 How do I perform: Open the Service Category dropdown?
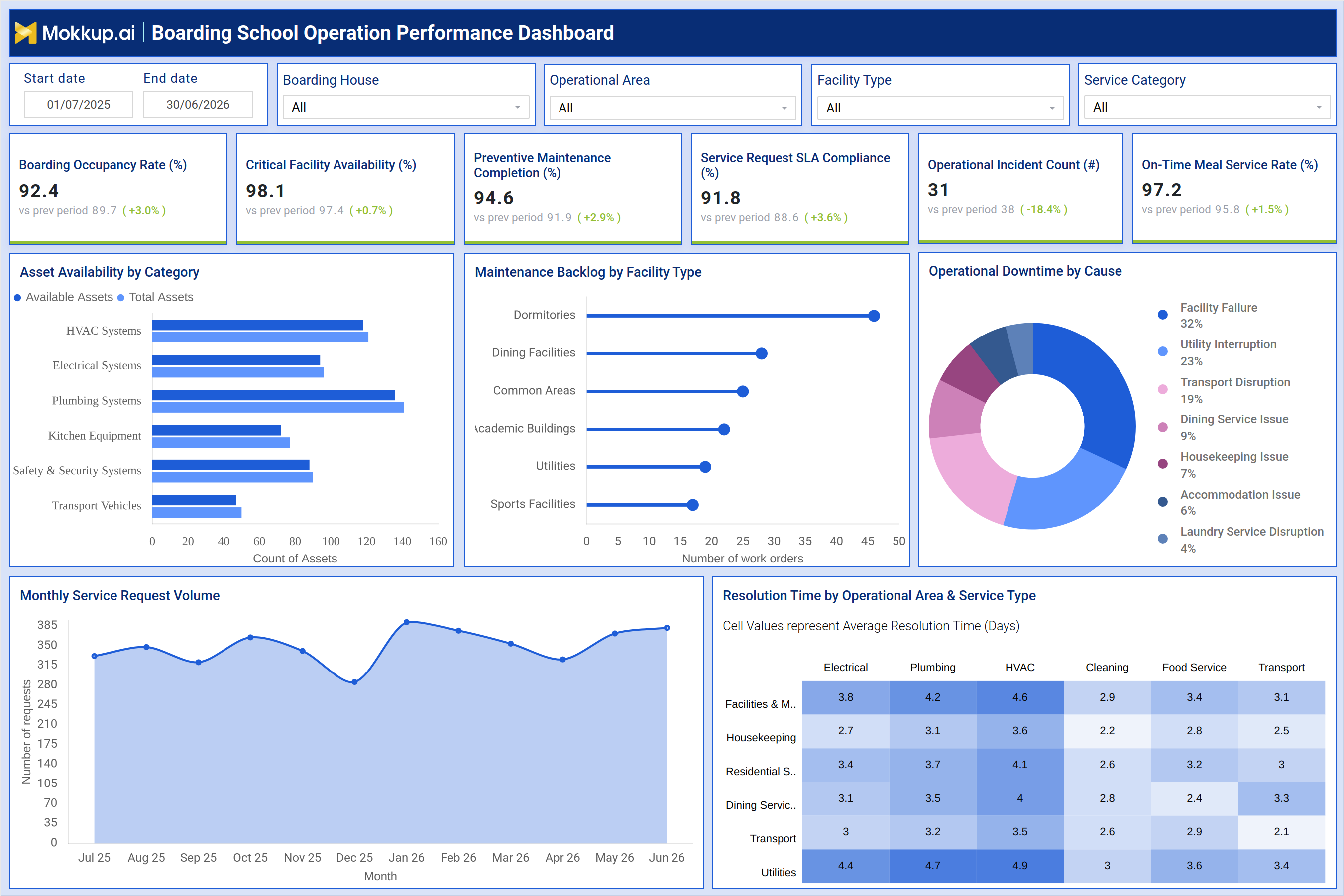pos(1207,107)
